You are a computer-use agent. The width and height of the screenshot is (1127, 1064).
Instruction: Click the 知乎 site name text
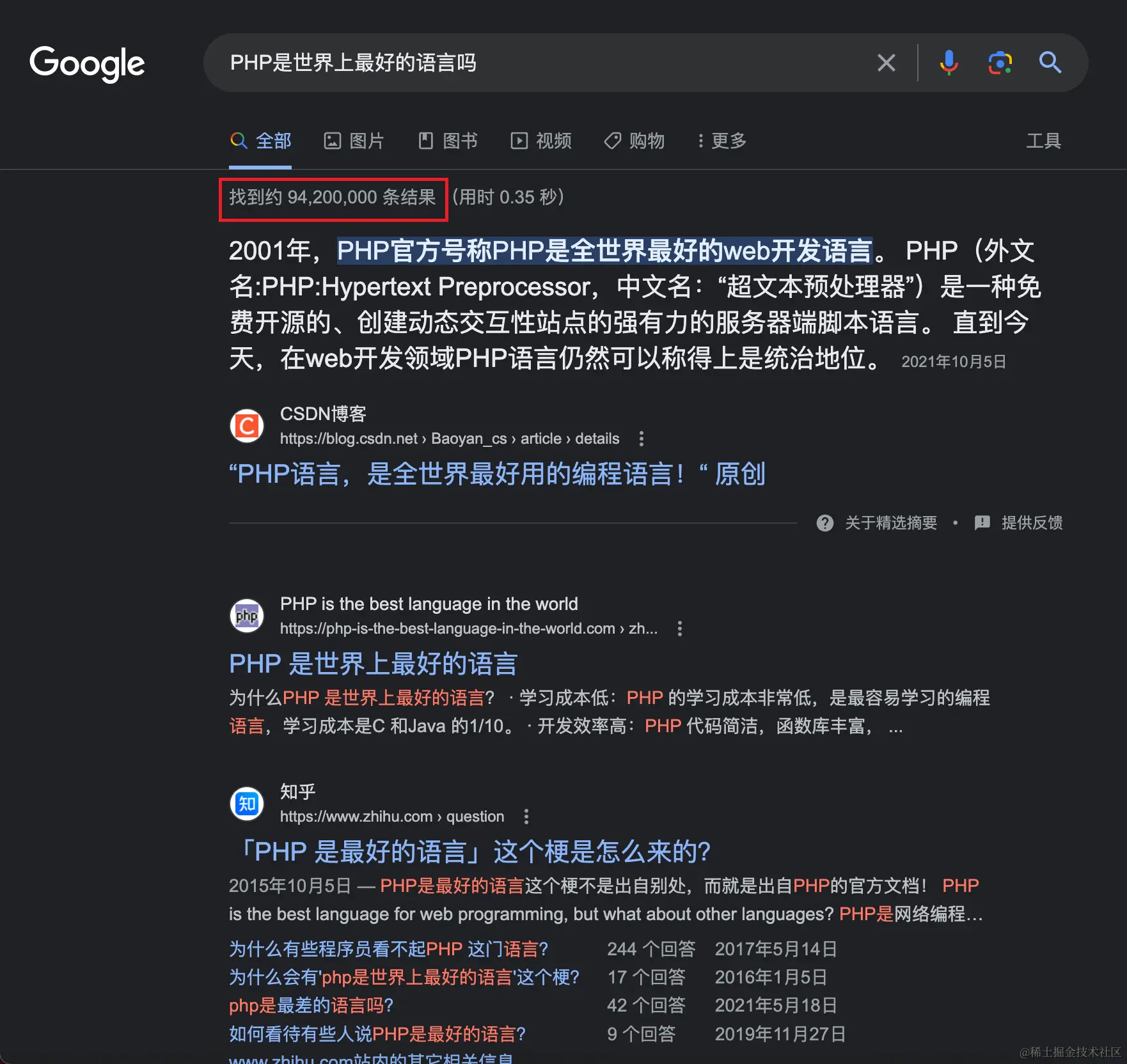(x=298, y=792)
